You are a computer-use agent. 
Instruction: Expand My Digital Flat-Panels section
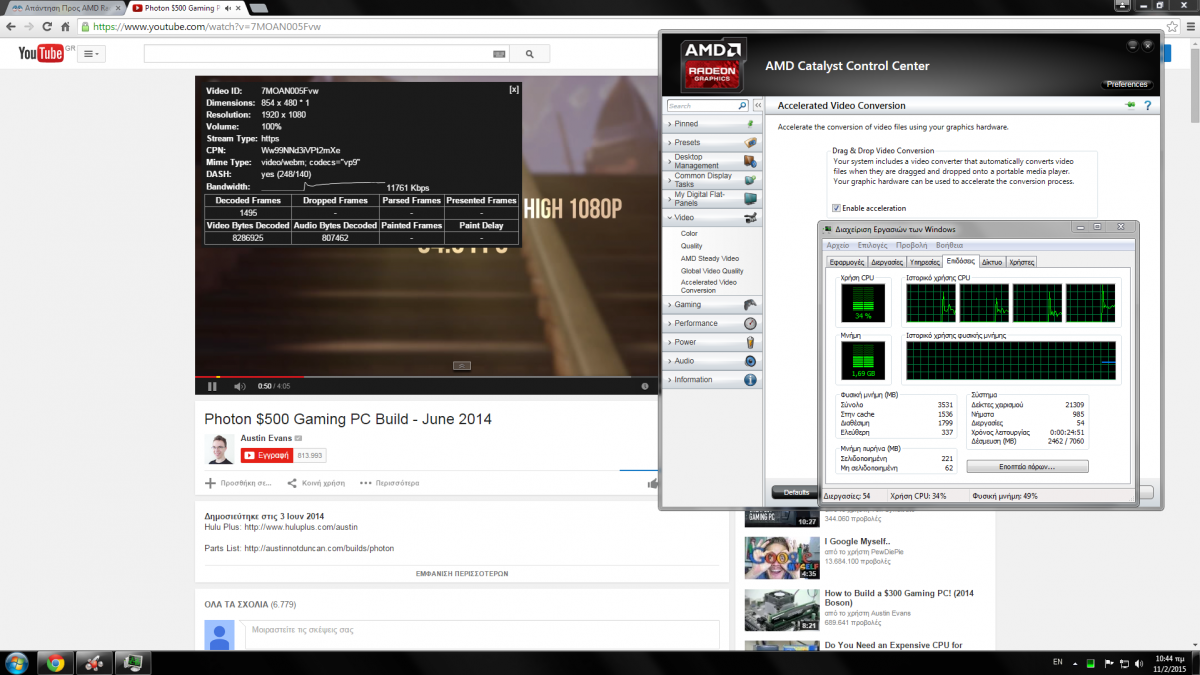coord(711,198)
